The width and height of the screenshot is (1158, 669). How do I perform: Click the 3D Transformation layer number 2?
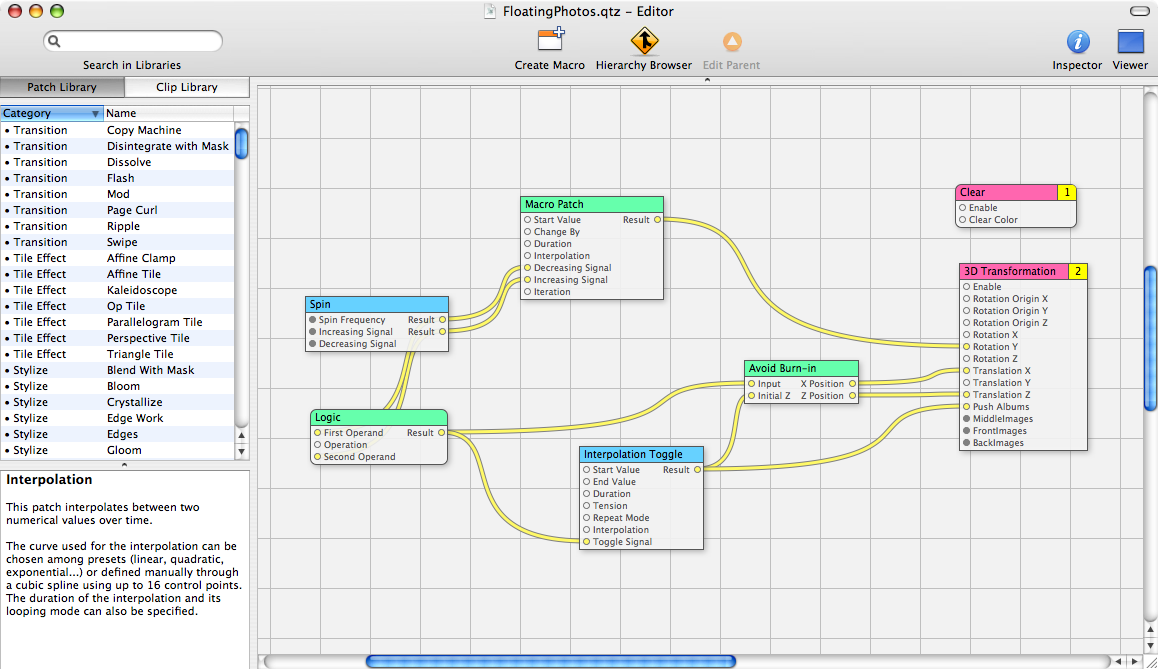(1078, 271)
